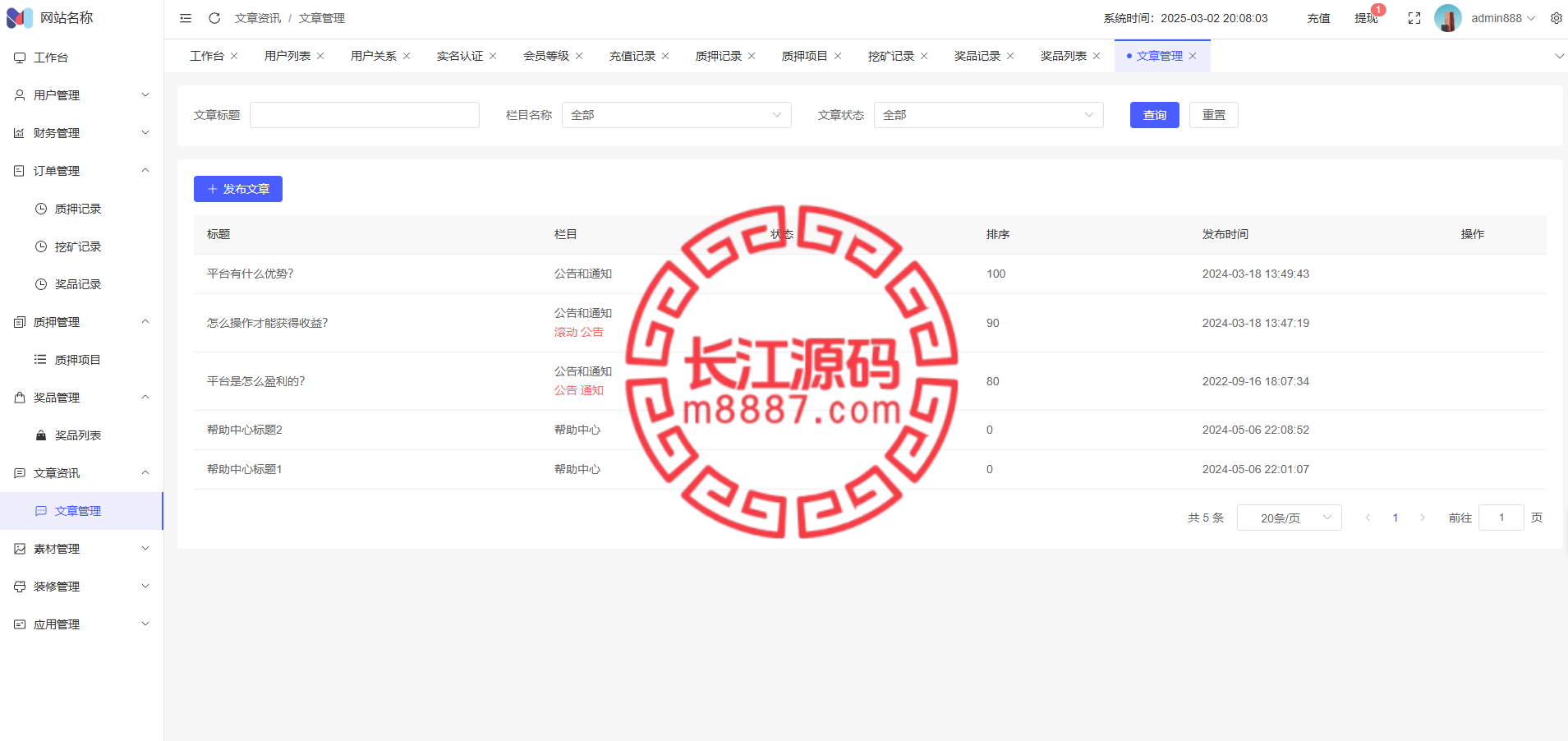Open the 20条/页 page size dropdown
Screen dimensions: 1568x741
tap(1290, 518)
